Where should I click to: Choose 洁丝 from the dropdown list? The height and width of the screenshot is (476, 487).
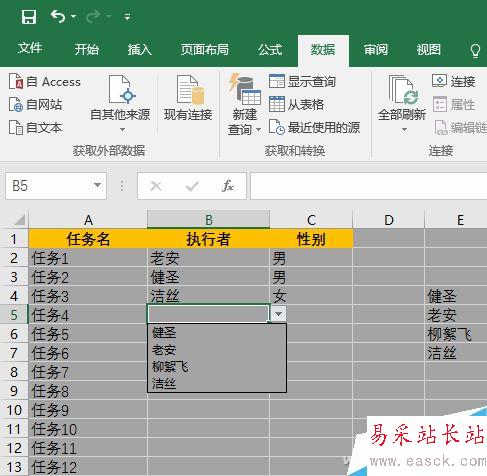[x=217, y=384]
